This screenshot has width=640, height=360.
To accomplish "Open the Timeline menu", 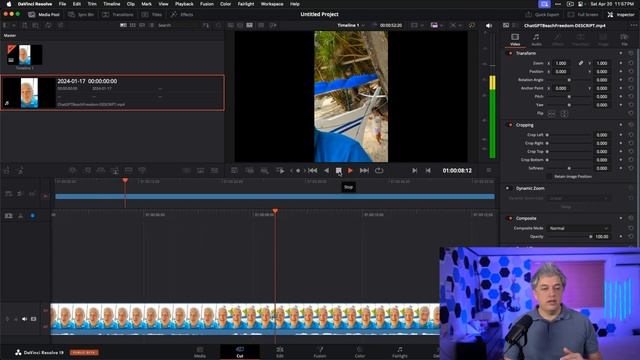I will (111, 4).
